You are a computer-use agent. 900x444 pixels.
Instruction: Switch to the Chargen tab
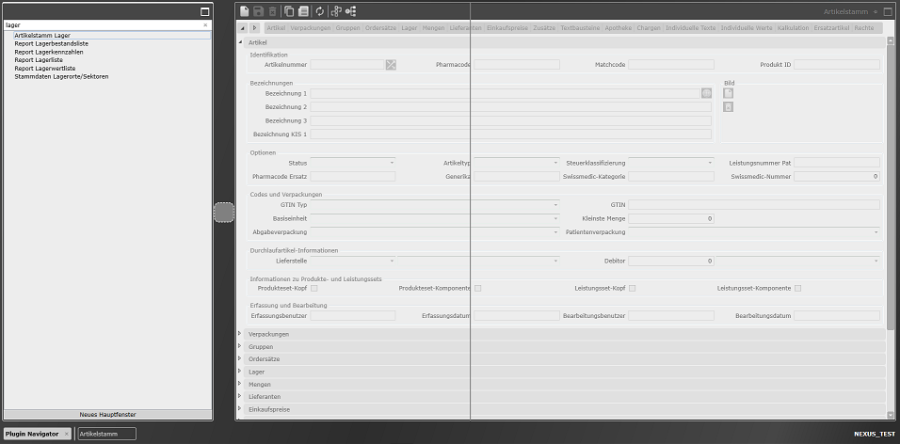(x=649, y=28)
